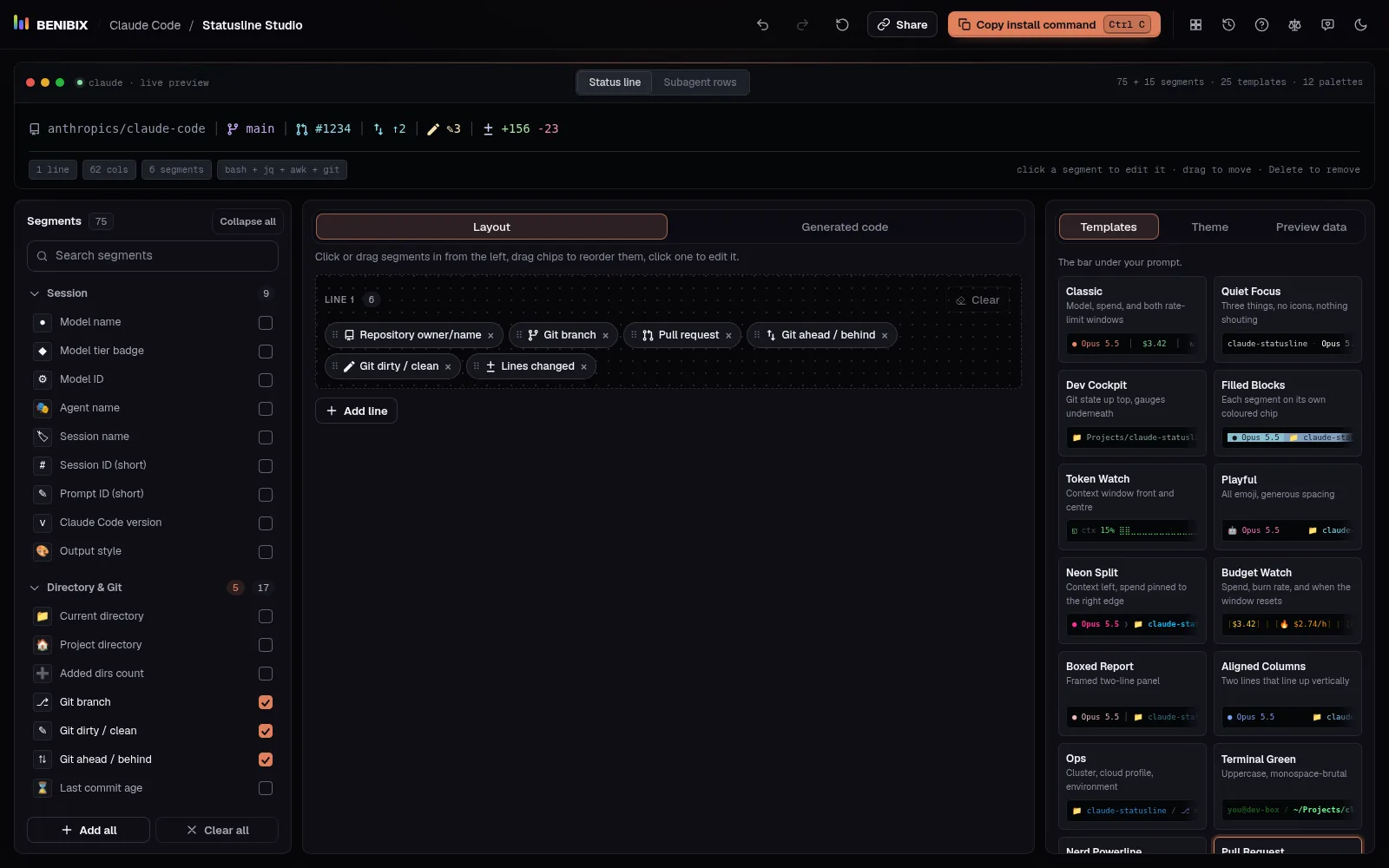Remove the Repository owner/name chip
The image size is (1389, 868).
pyautogui.click(x=490, y=336)
